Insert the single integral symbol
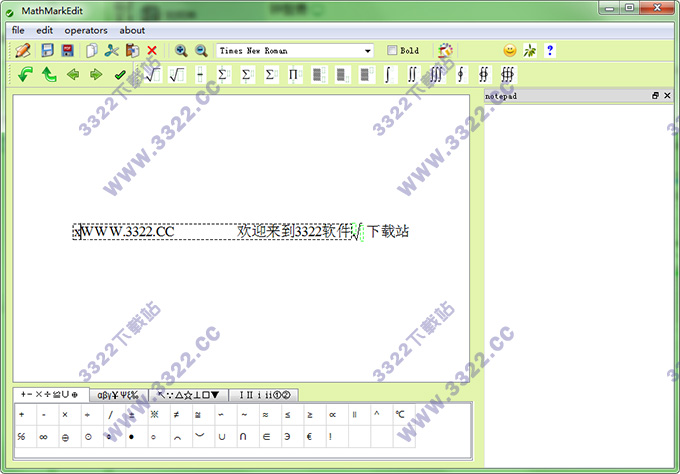This screenshot has height=474, width=680. click(388, 75)
